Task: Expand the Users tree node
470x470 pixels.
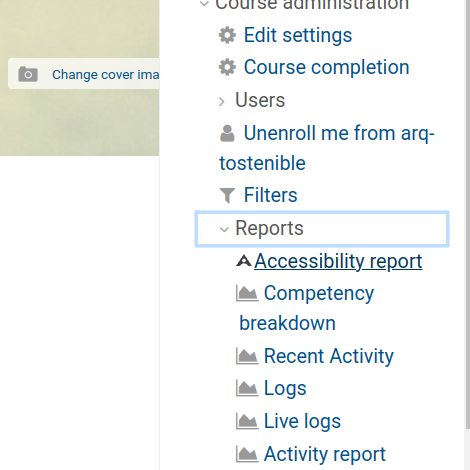Action: click(222, 101)
